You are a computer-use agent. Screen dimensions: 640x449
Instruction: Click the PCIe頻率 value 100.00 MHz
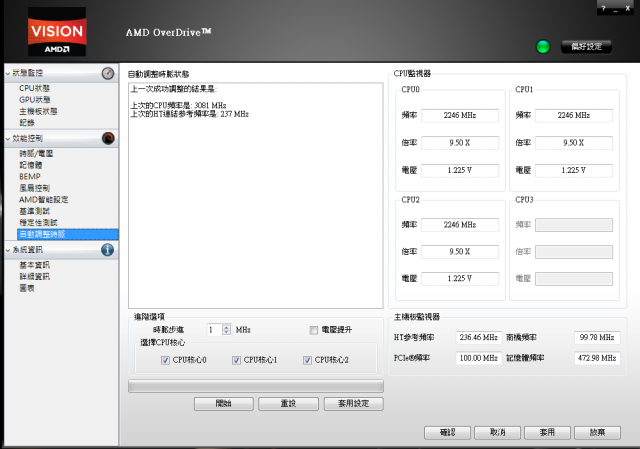tap(478, 358)
